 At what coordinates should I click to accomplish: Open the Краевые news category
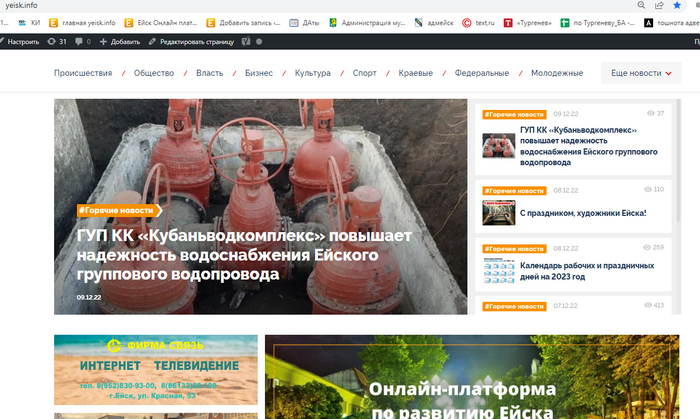coord(416,73)
